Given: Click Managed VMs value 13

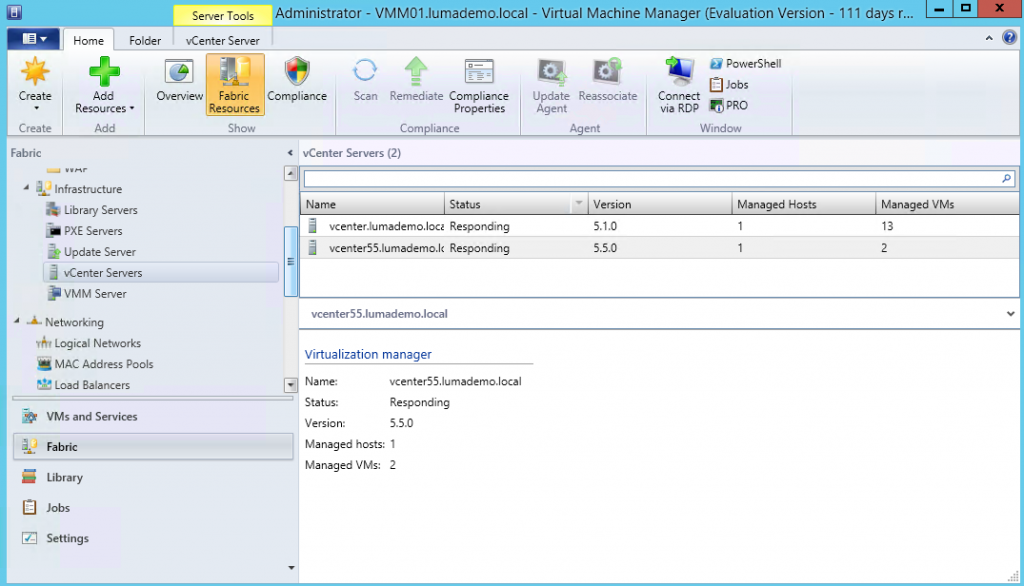Looking at the screenshot, I should tap(886, 226).
